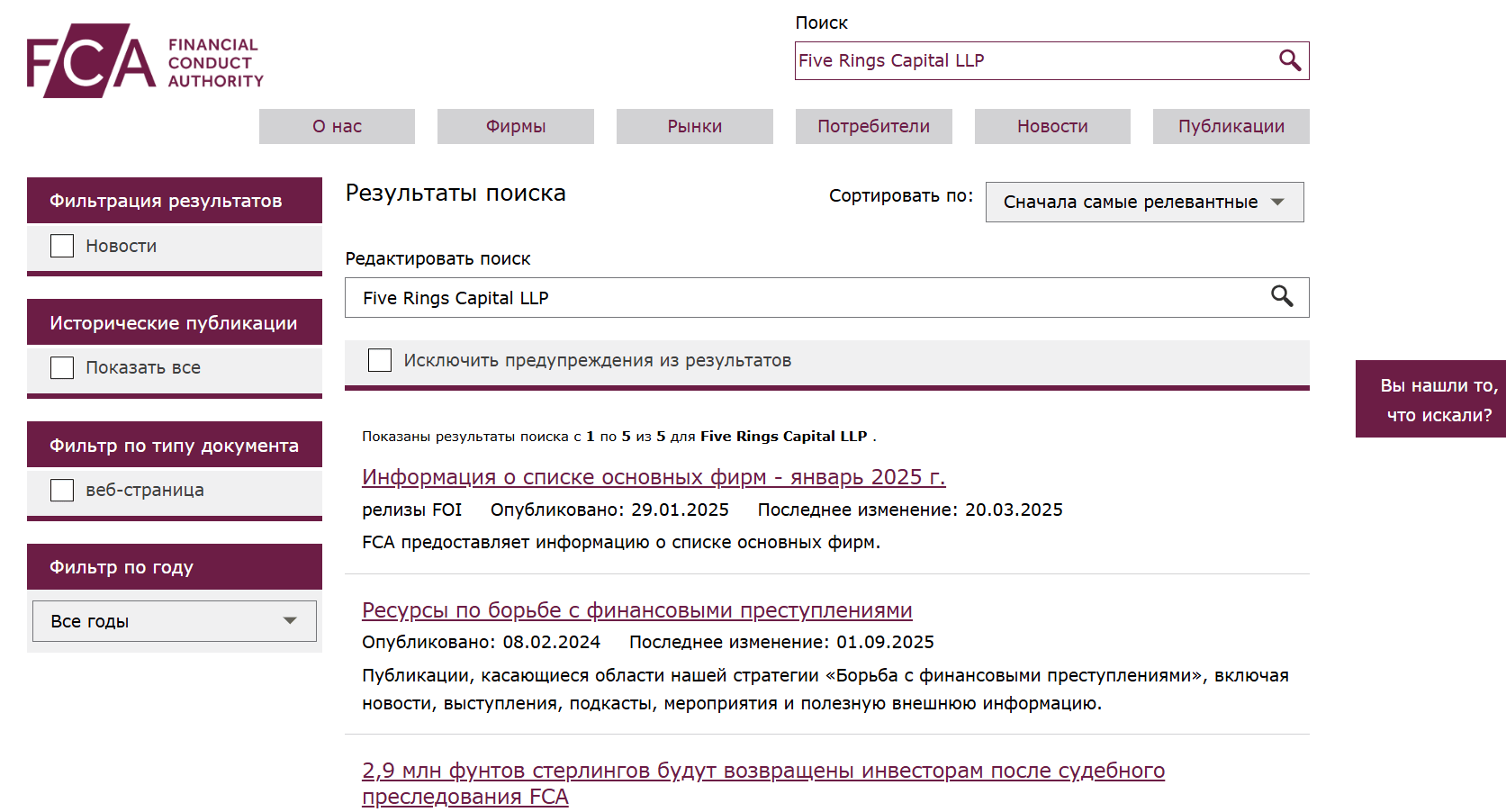Tick the Новости filter checkbox
Viewport: 1506px width, 812px height.
click(62, 246)
